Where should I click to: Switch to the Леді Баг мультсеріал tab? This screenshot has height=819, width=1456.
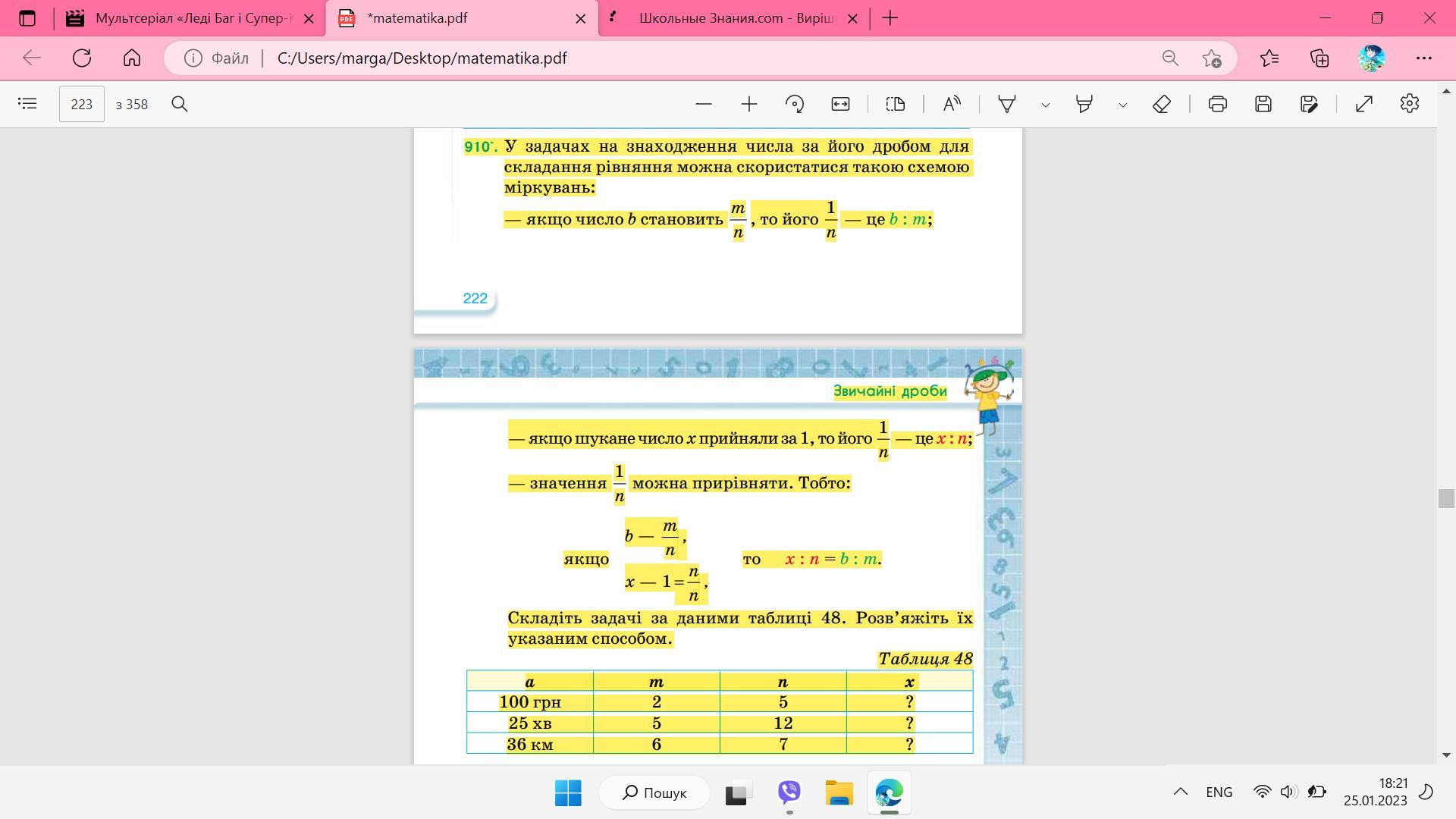click(190, 18)
